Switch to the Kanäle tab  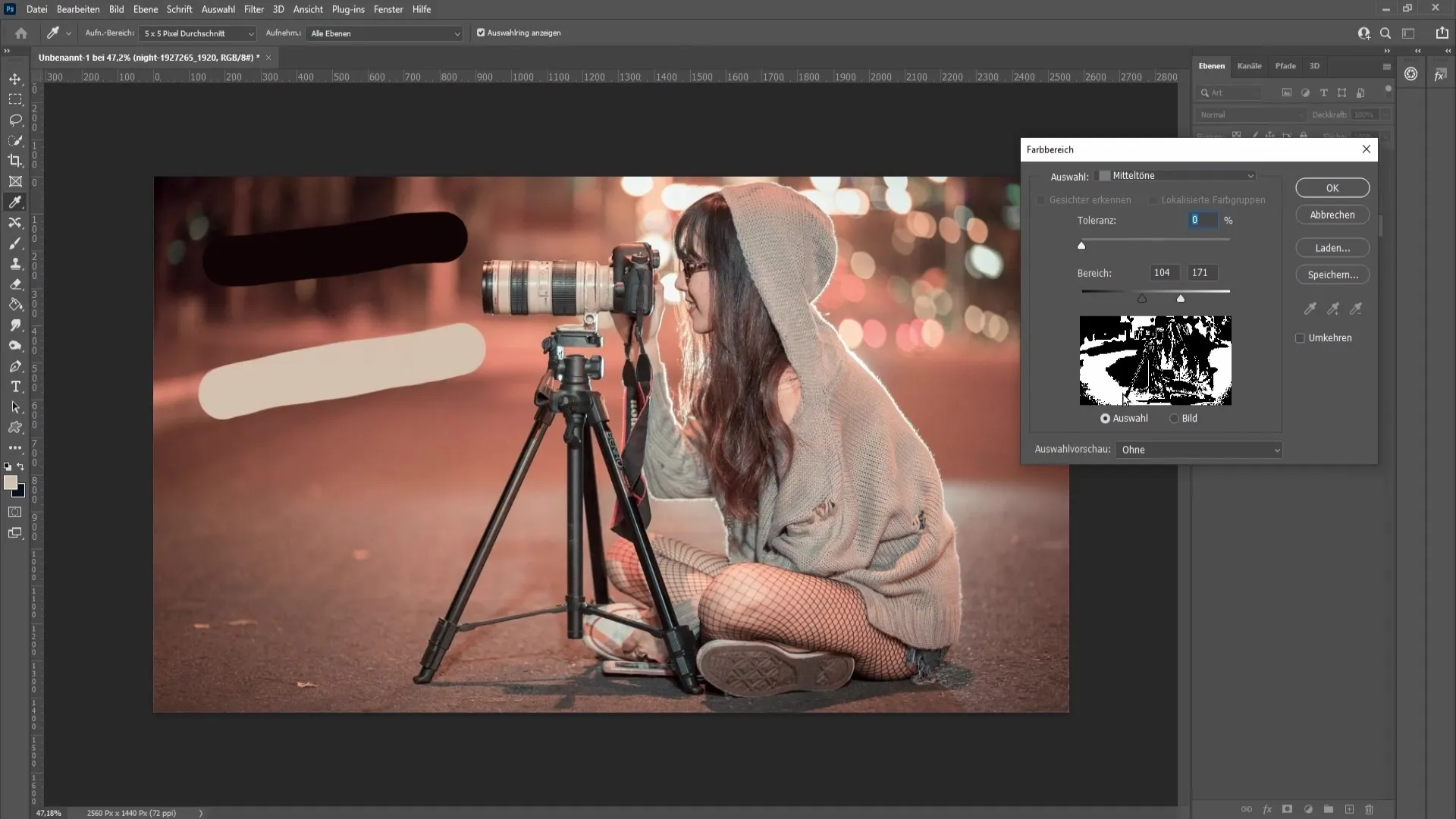[x=1249, y=66]
